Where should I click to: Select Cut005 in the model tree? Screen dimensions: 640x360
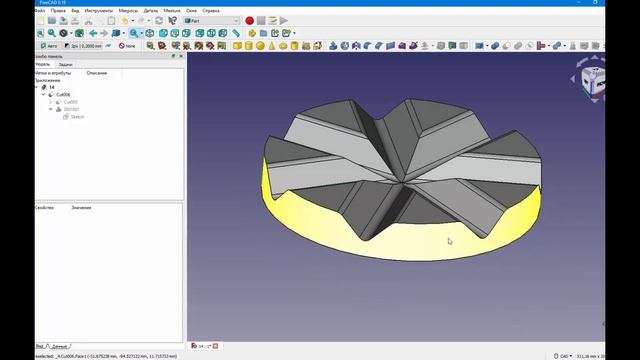[71, 102]
